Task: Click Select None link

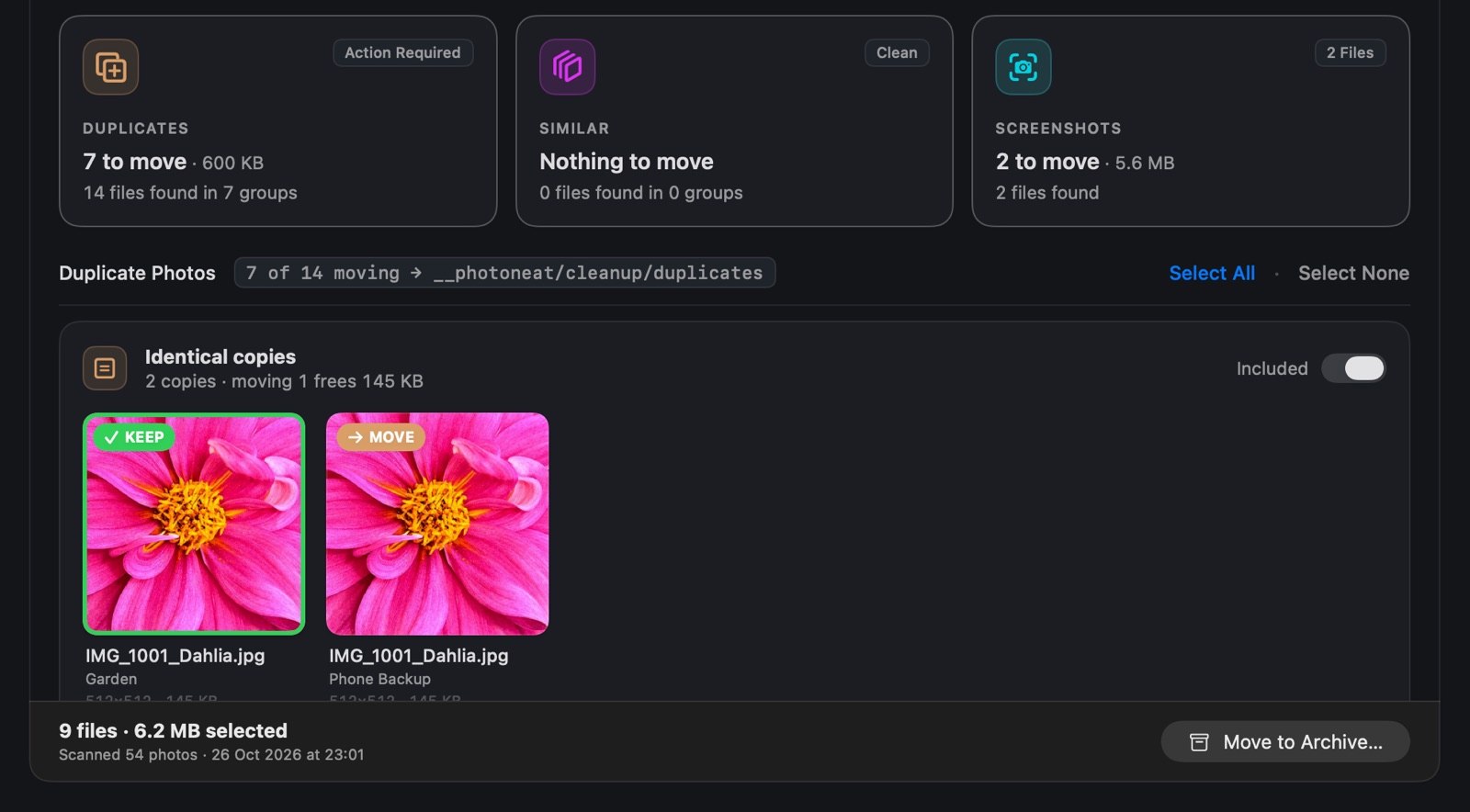Action: [x=1353, y=273]
